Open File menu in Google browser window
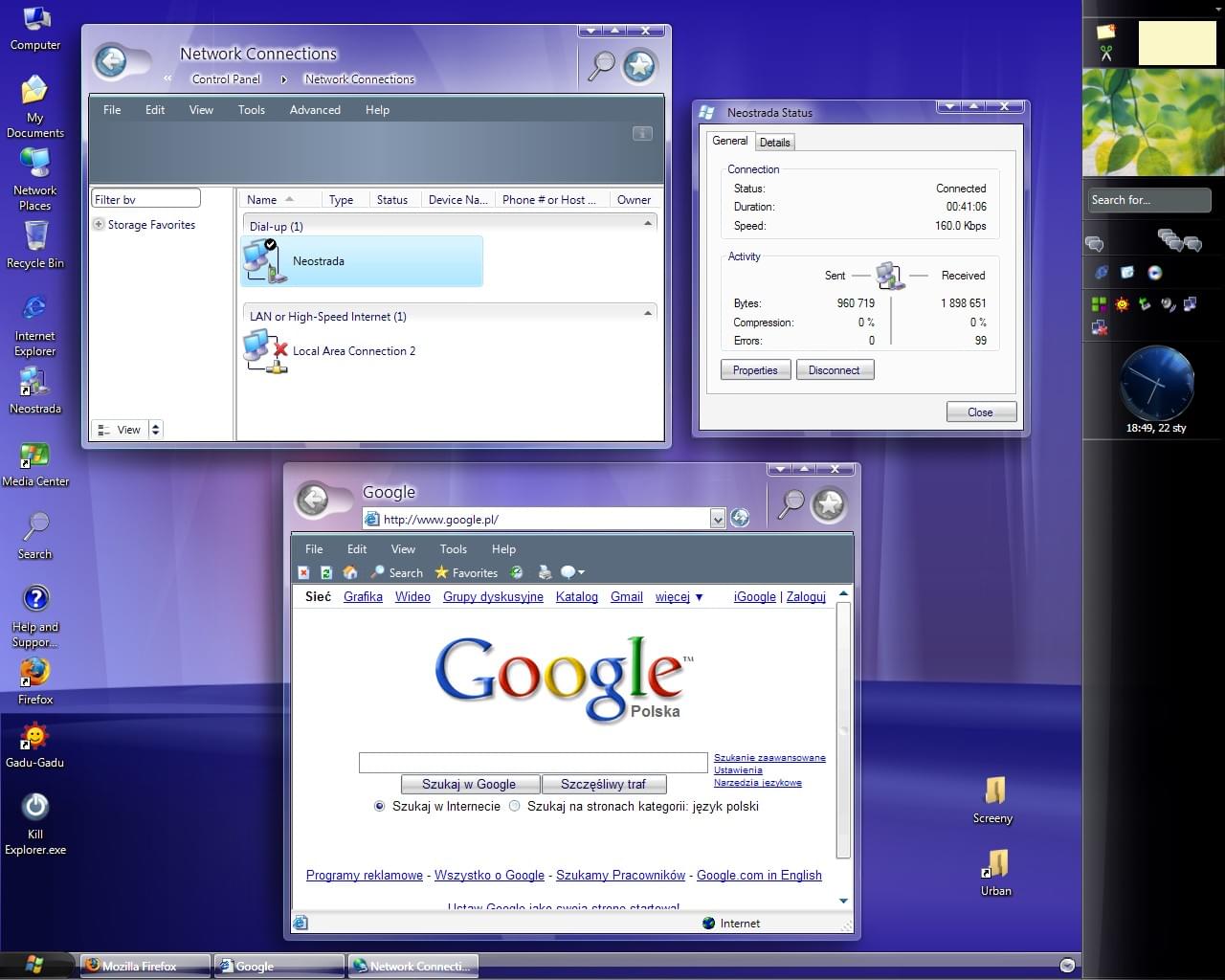The image size is (1225, 980). 314,549
